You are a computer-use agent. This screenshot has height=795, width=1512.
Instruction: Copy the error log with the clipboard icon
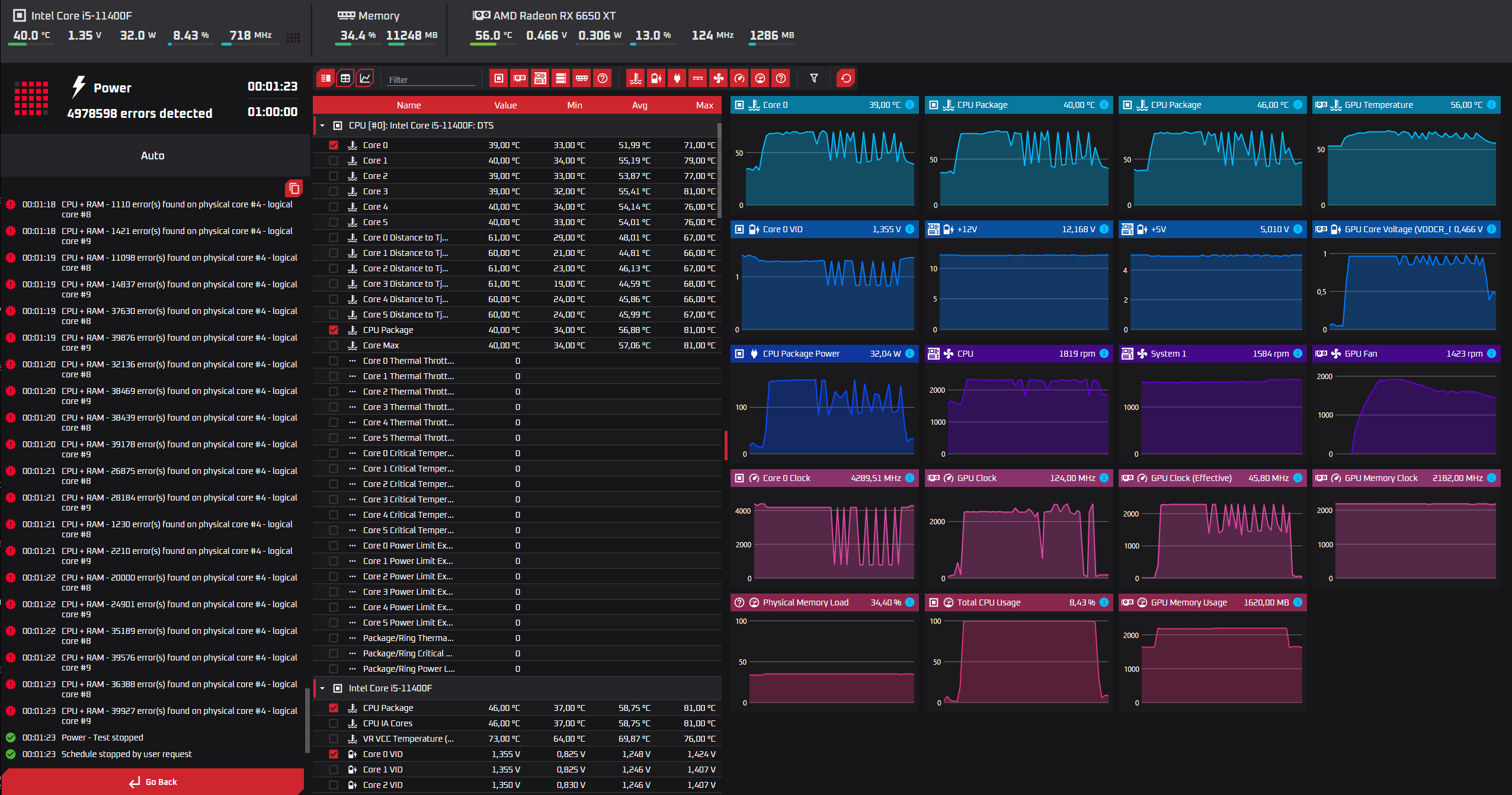point(294,188)
